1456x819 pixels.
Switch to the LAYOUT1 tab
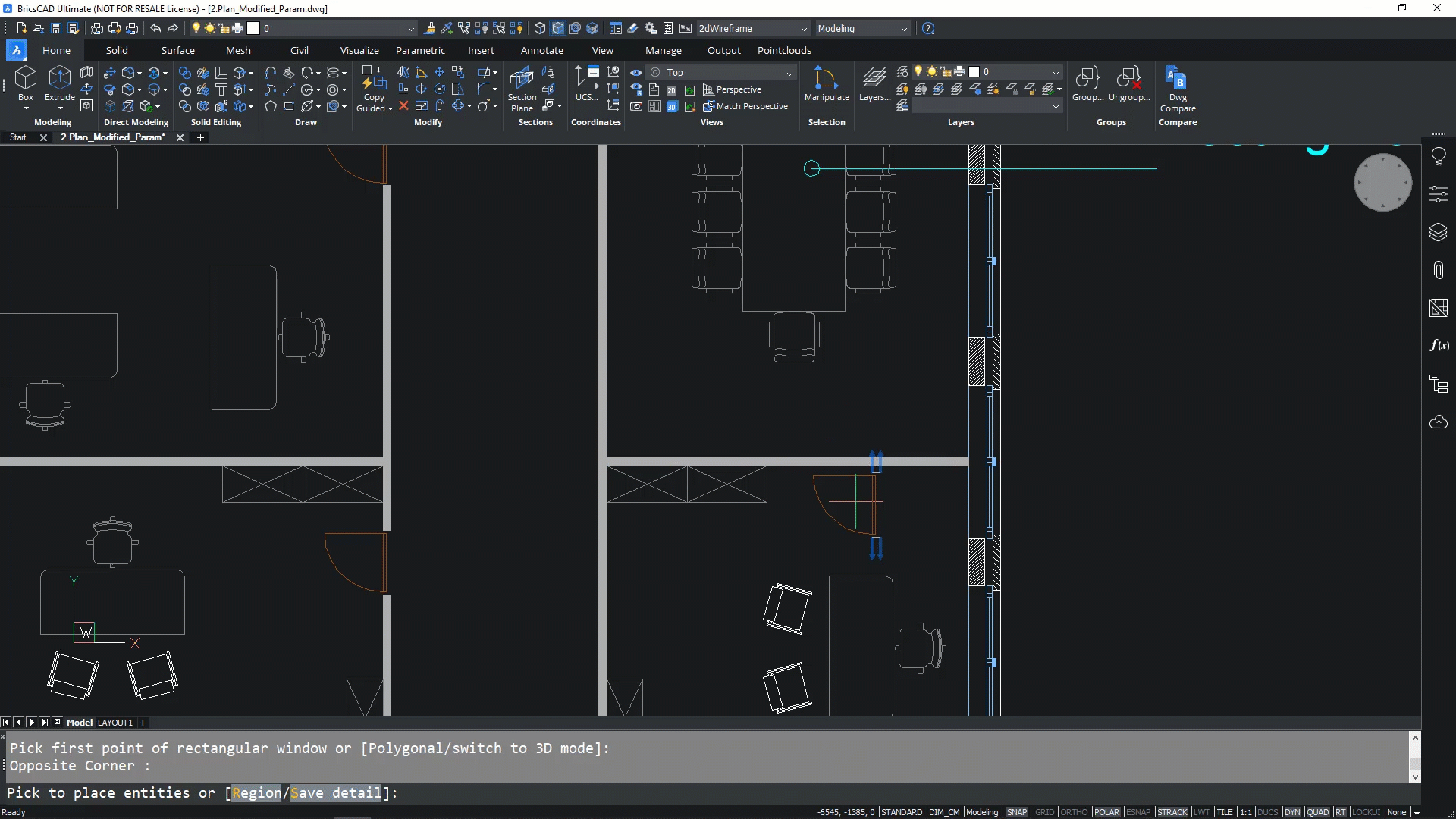tap(115, 723)
